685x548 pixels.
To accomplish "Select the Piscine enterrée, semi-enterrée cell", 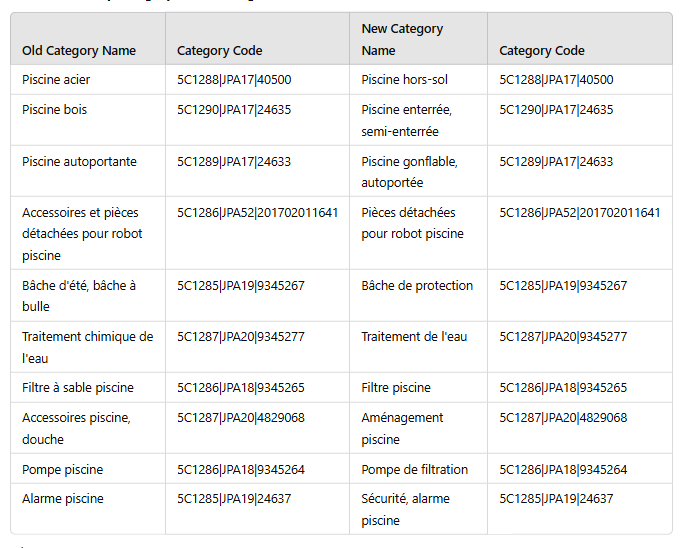I will coord(407,120).
